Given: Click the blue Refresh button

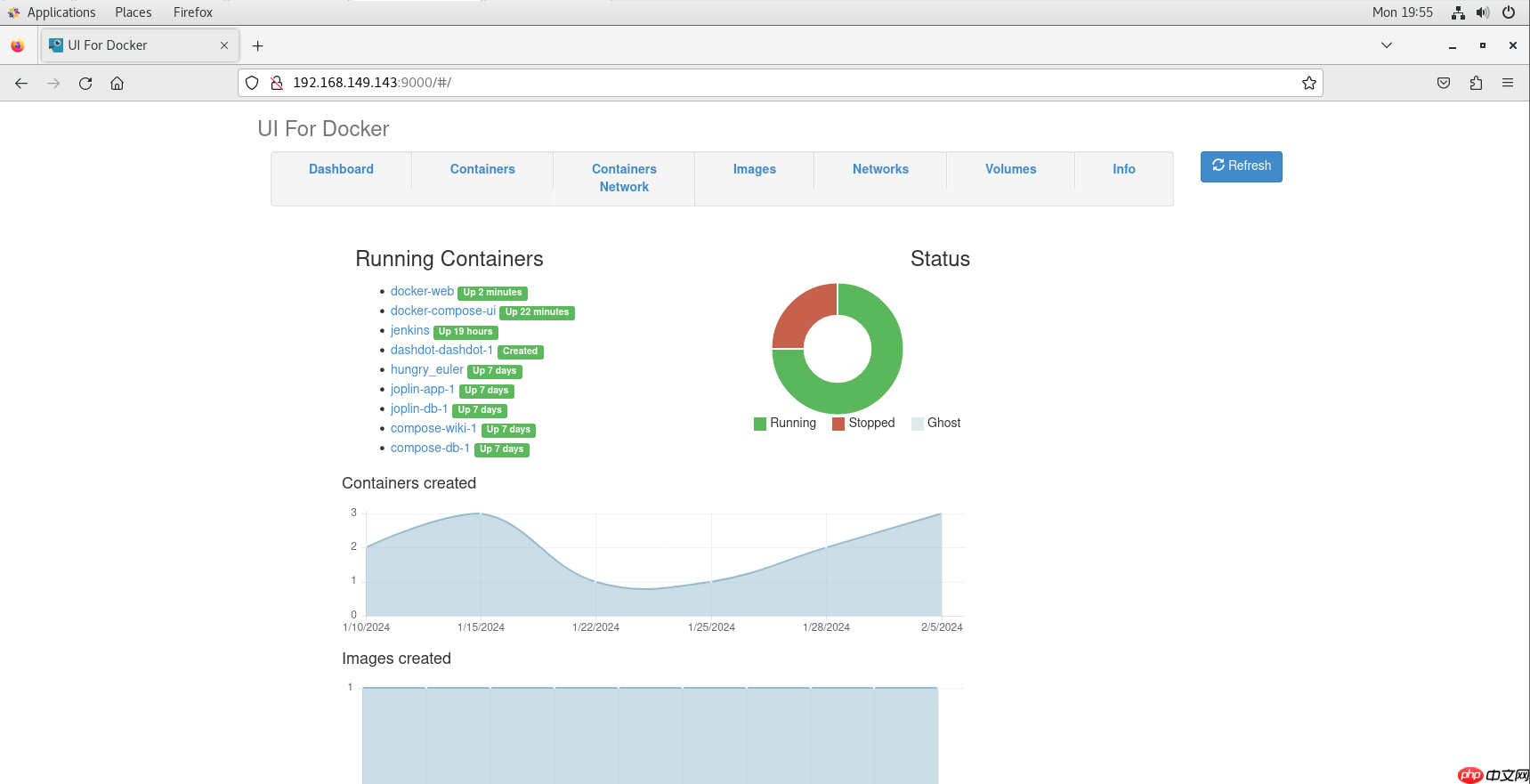Looking at the screenshot, I should coord(1242,166).
